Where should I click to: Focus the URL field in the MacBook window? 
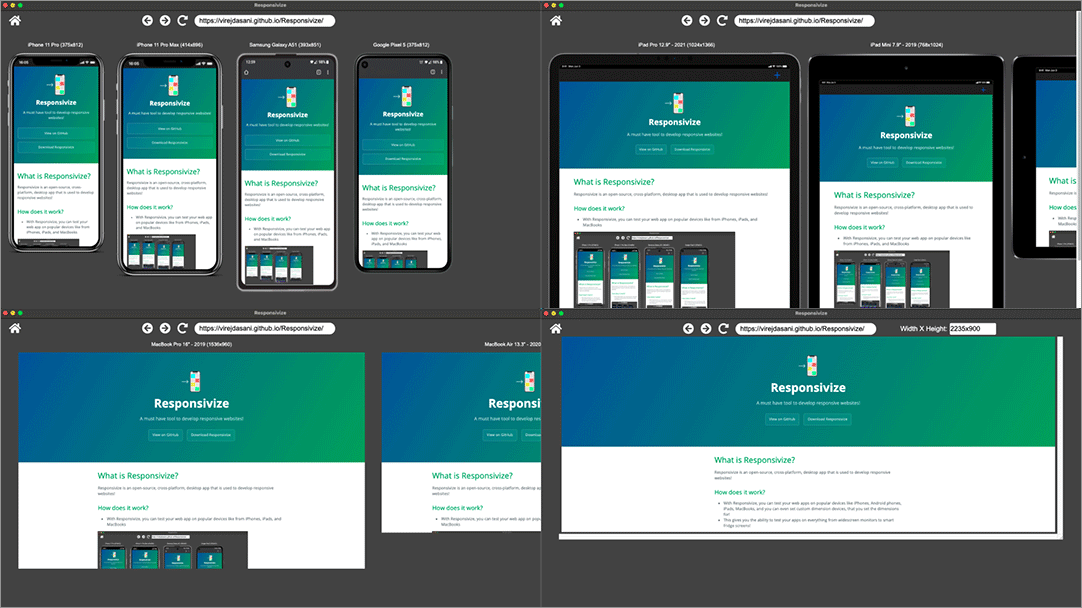(264, 328)
